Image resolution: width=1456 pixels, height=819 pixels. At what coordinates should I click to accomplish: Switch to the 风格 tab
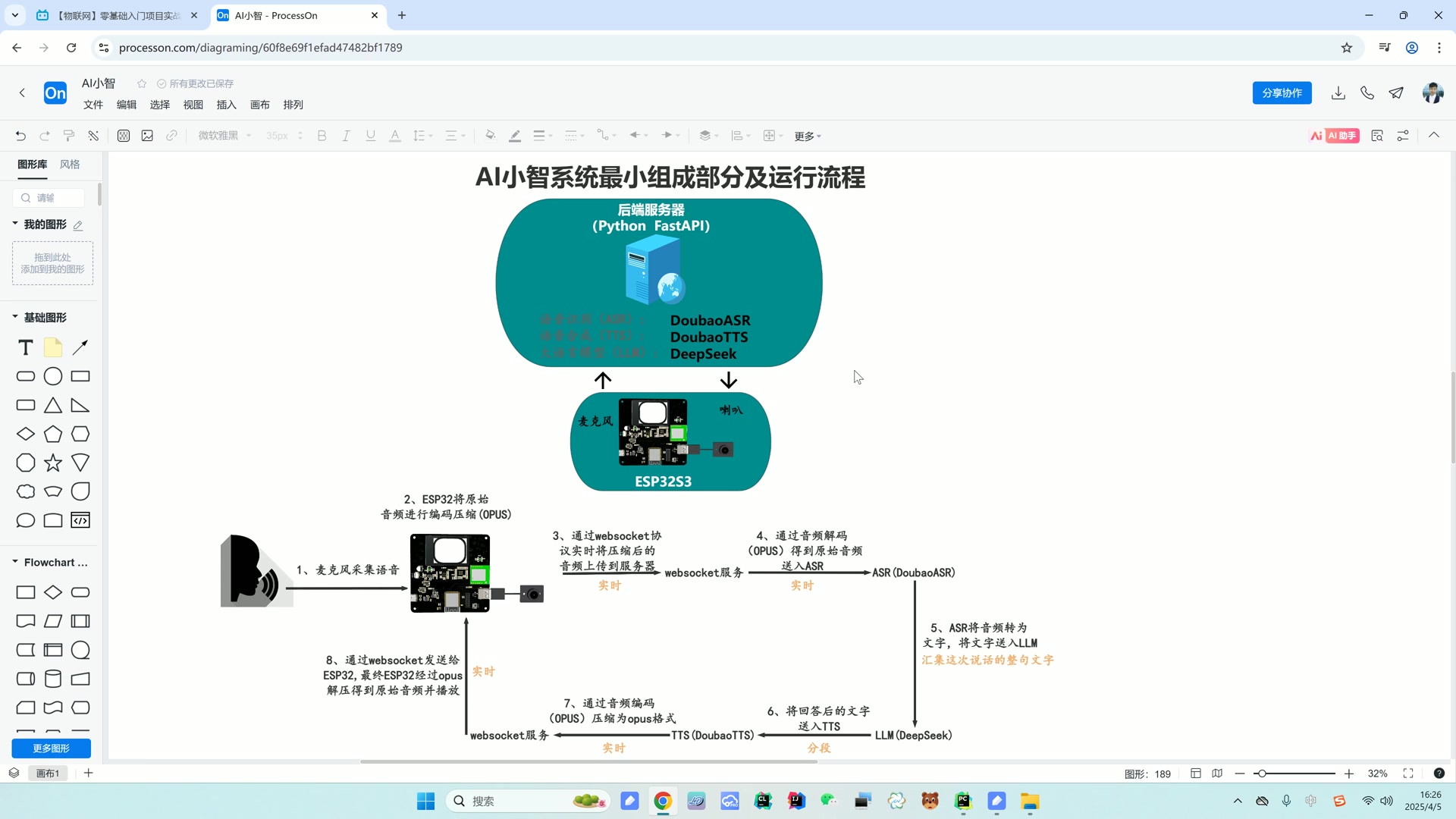(x=70, y=164)
